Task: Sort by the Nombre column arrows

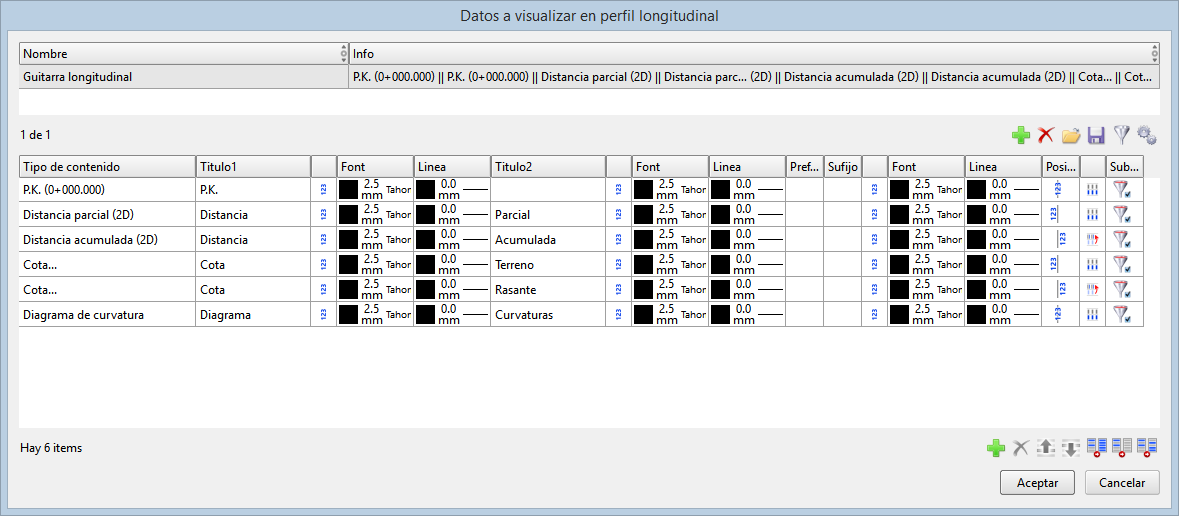Action: click(344, 53)
